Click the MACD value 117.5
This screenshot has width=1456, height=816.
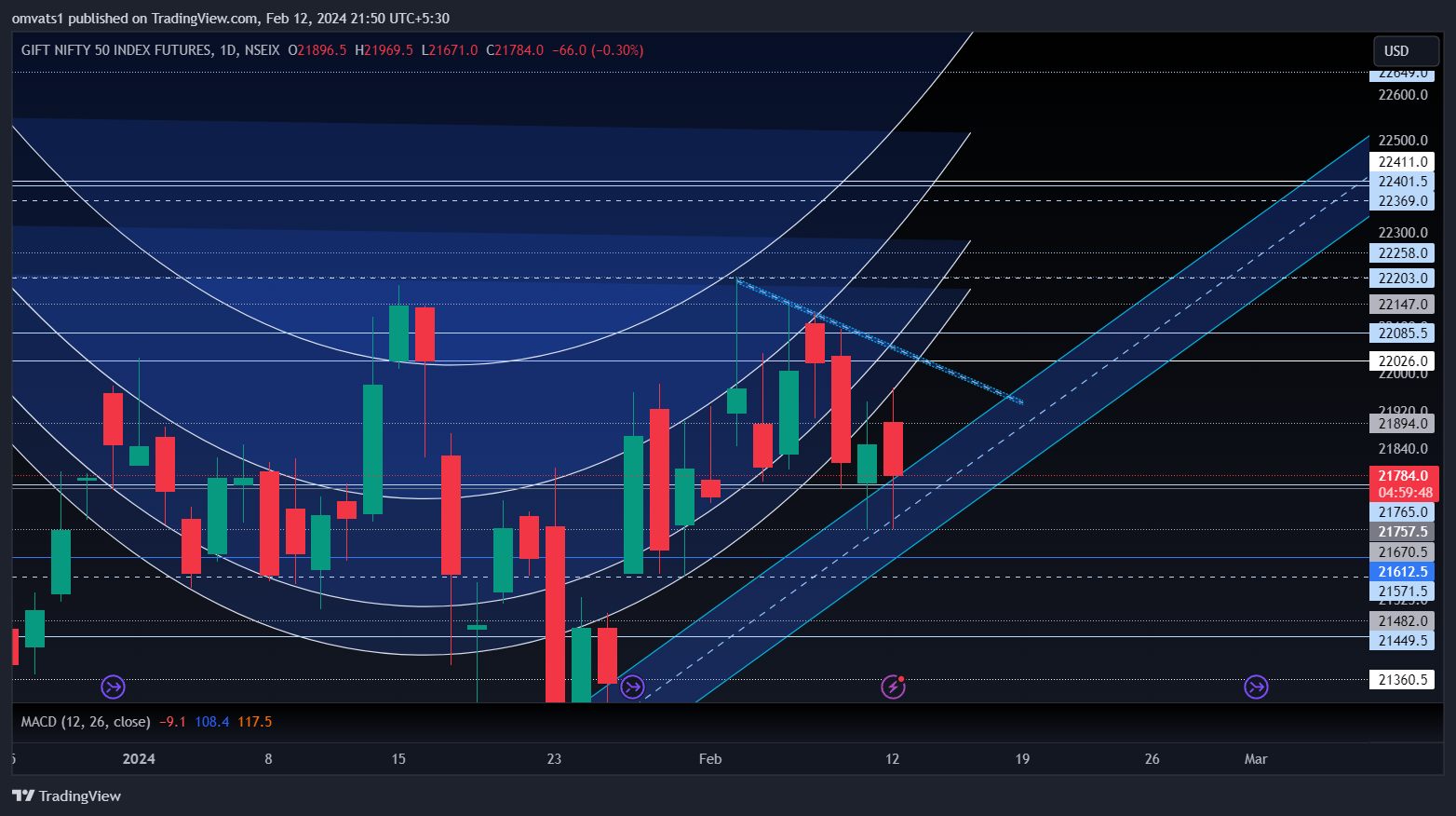click(255, 722)
